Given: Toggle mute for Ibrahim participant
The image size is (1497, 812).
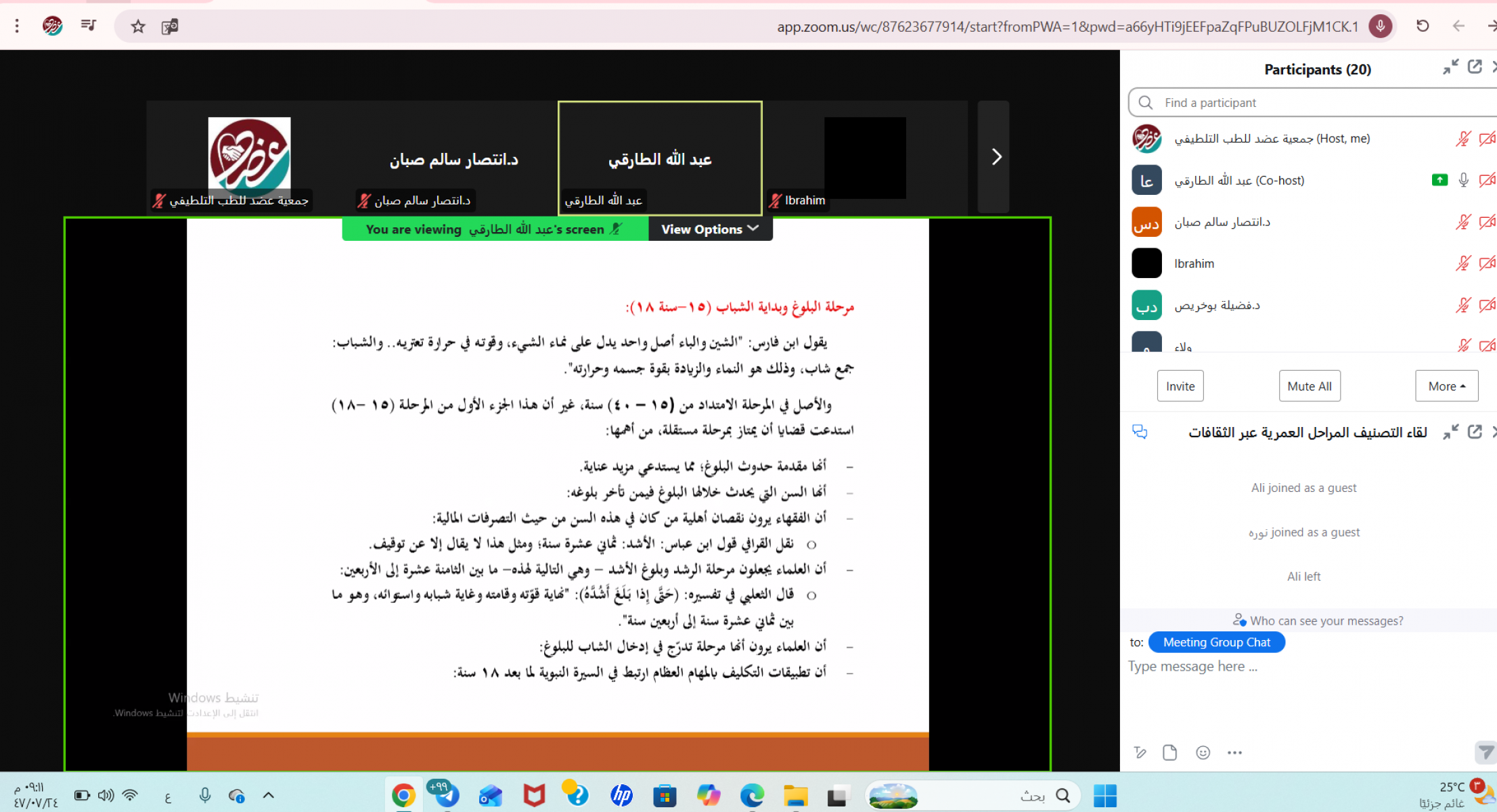Looking at the screenshot, I should pyautogui.click(x=1463, y=263).
